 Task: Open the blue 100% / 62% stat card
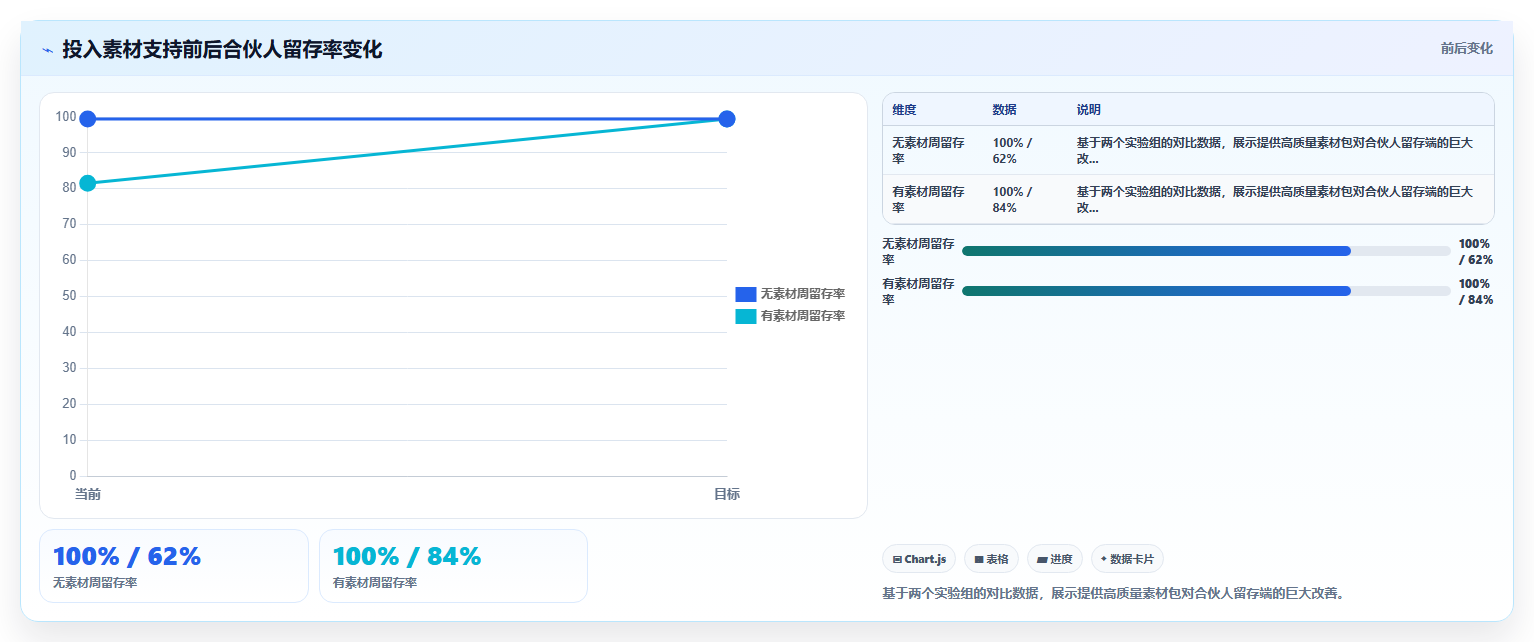[174, 566]
